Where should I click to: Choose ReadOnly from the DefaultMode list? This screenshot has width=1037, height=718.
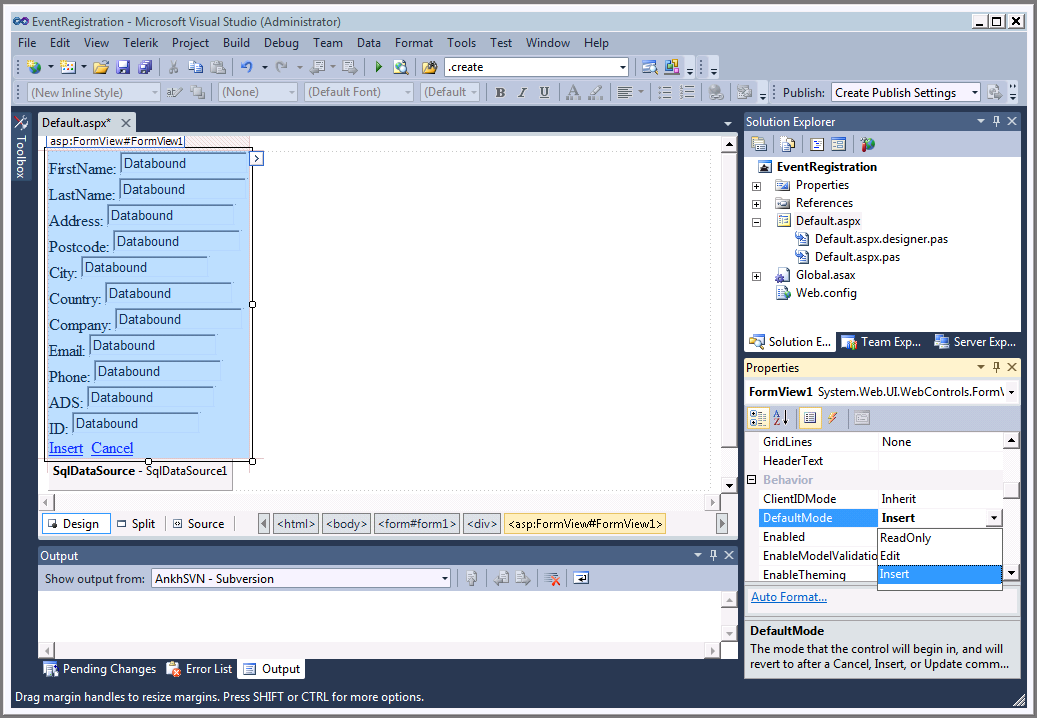(905, 538)
